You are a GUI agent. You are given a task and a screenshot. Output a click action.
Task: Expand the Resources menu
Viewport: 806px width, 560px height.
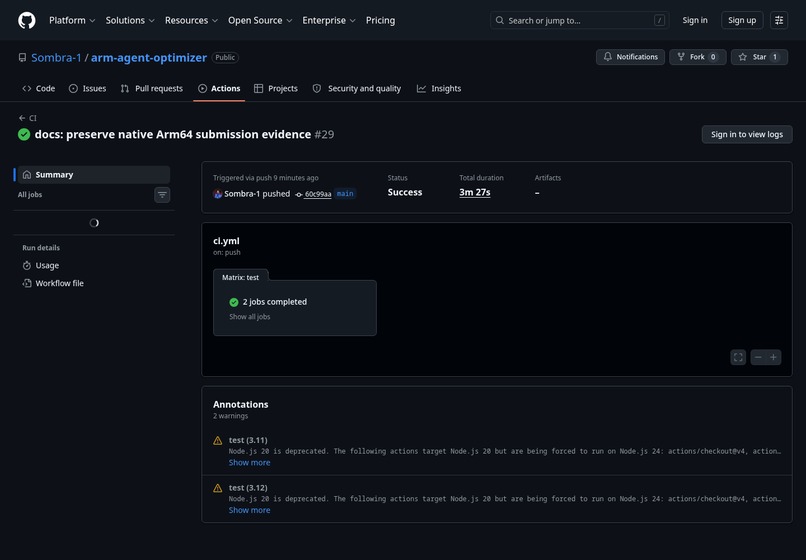[191, 21]
